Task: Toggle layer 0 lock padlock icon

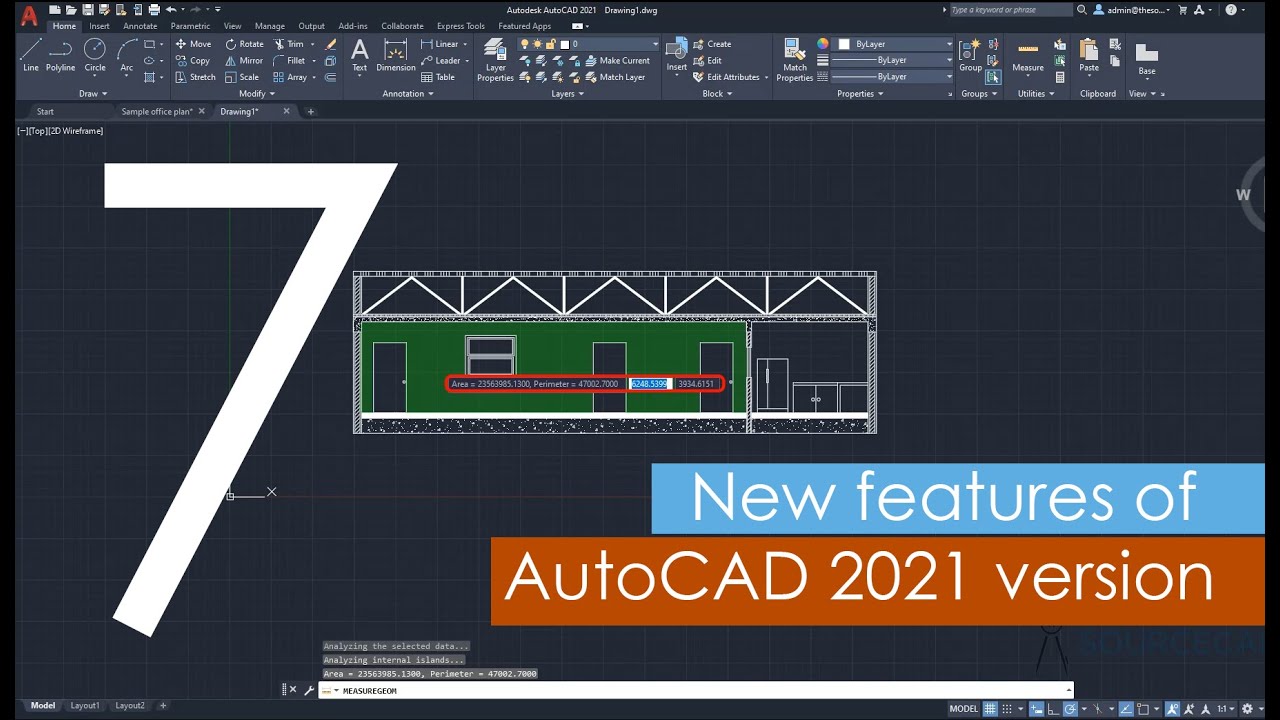Action: (x=551, y=44)
